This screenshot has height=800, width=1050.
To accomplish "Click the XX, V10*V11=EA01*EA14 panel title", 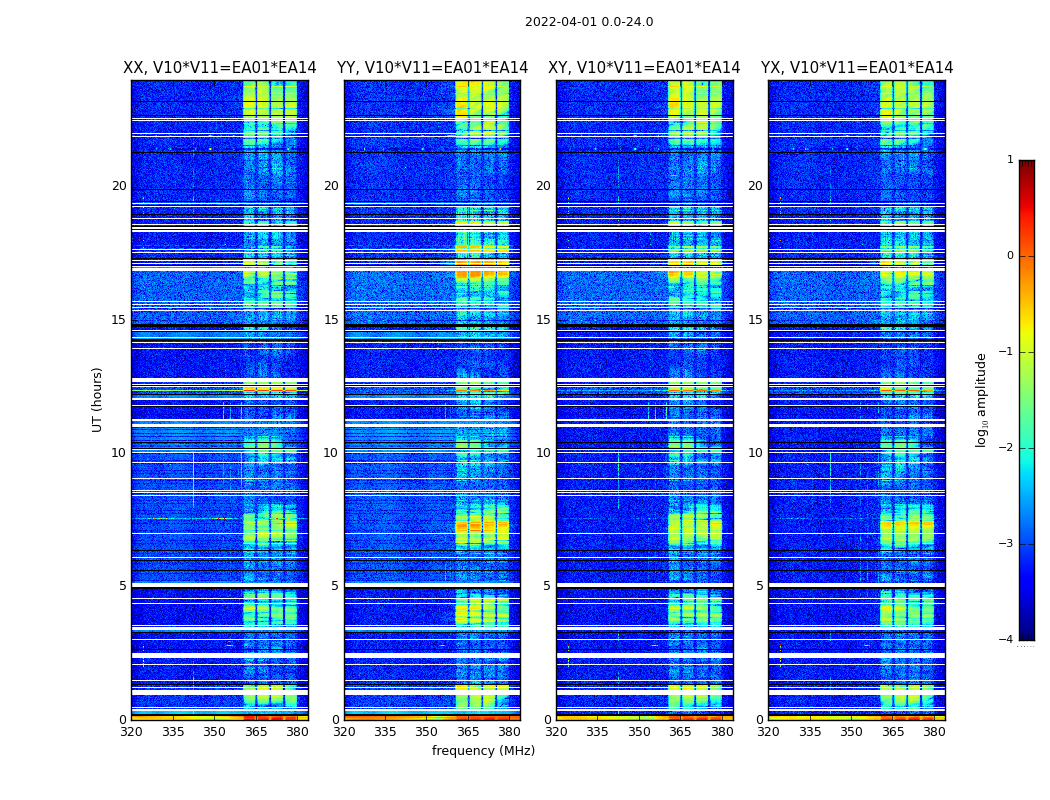I will click(220, 68).
